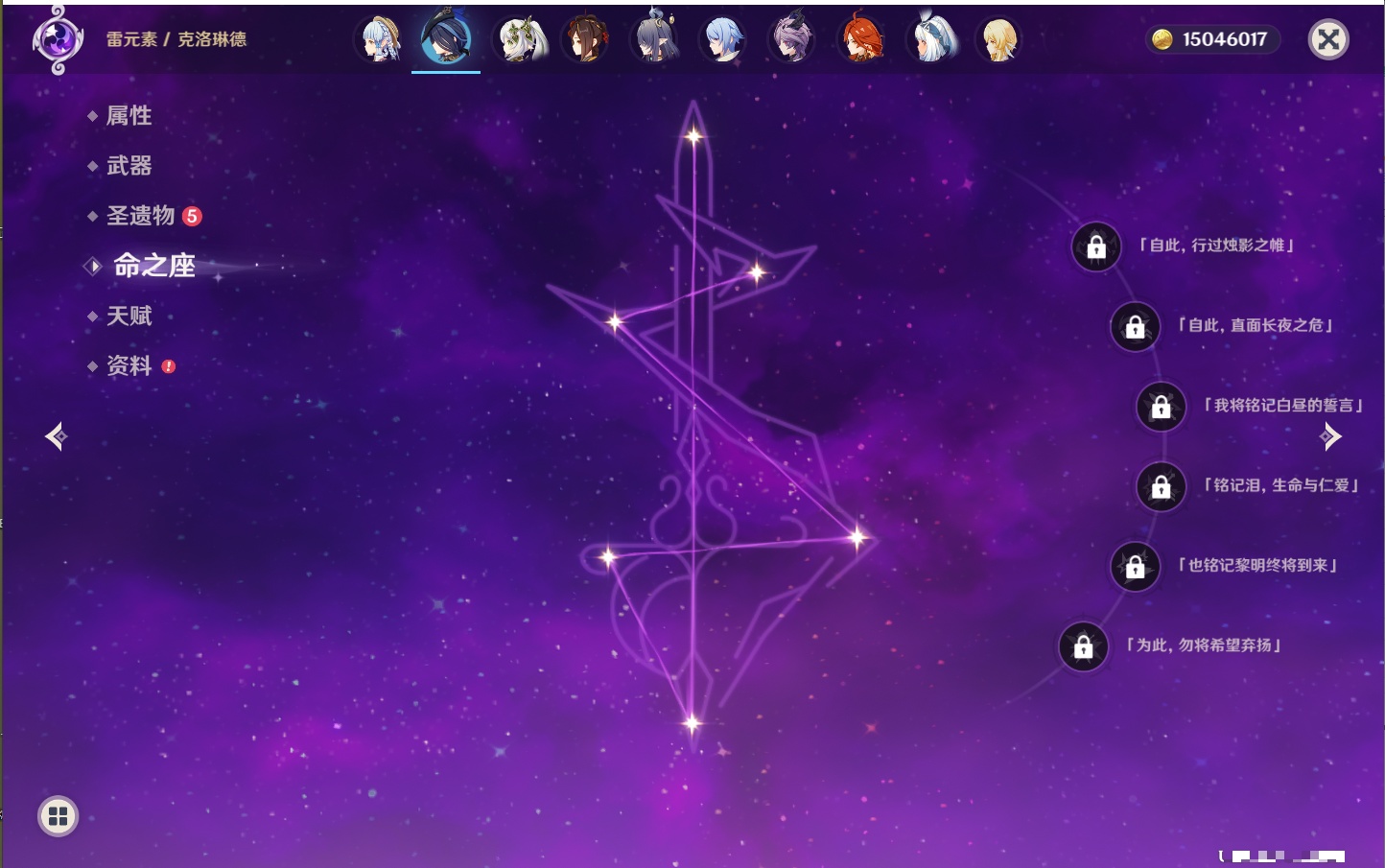Open the locked constellation 我将铭记白昼的誓言

coord(1161,407)
